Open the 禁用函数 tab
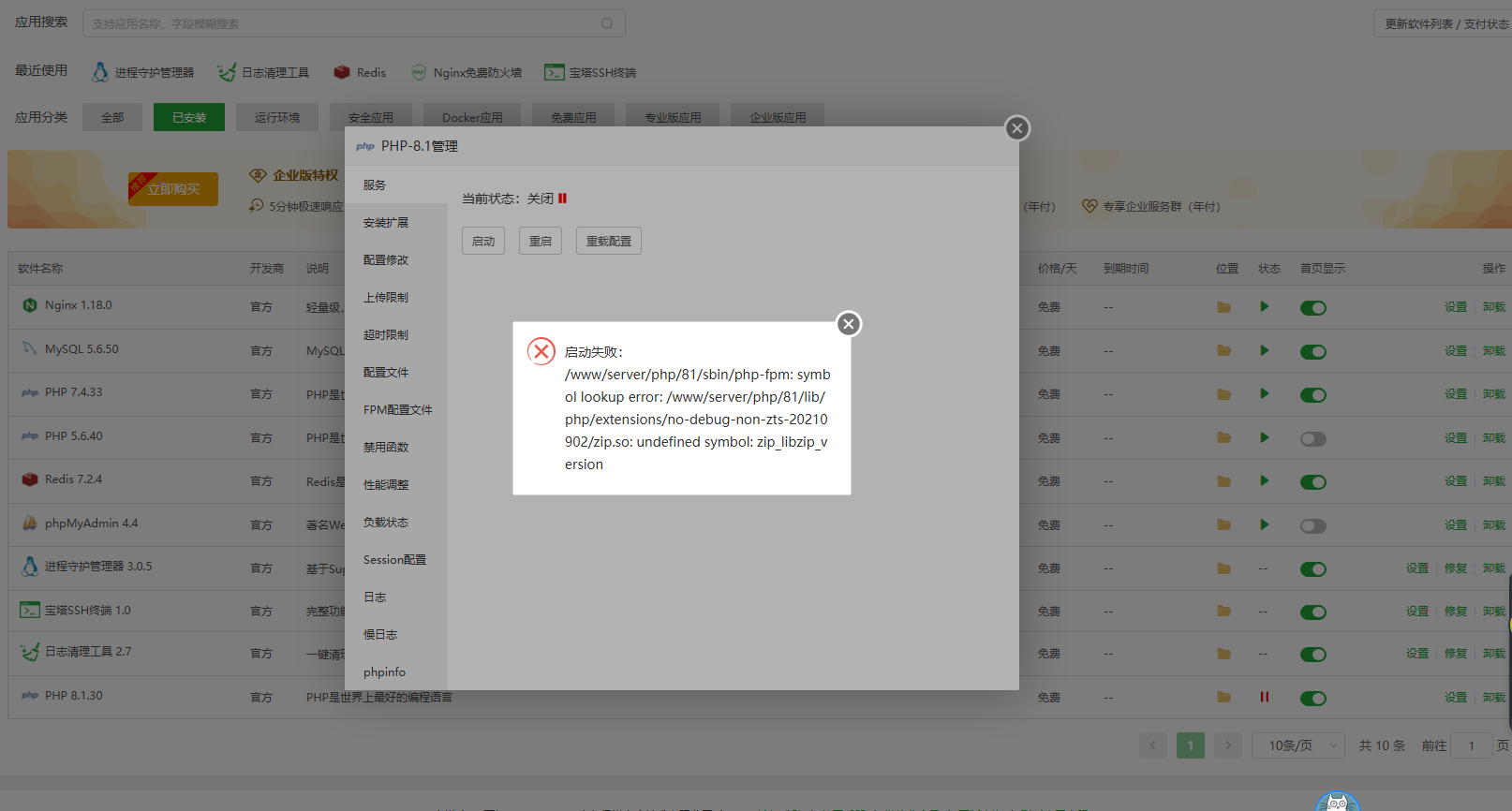 point(396,448)
